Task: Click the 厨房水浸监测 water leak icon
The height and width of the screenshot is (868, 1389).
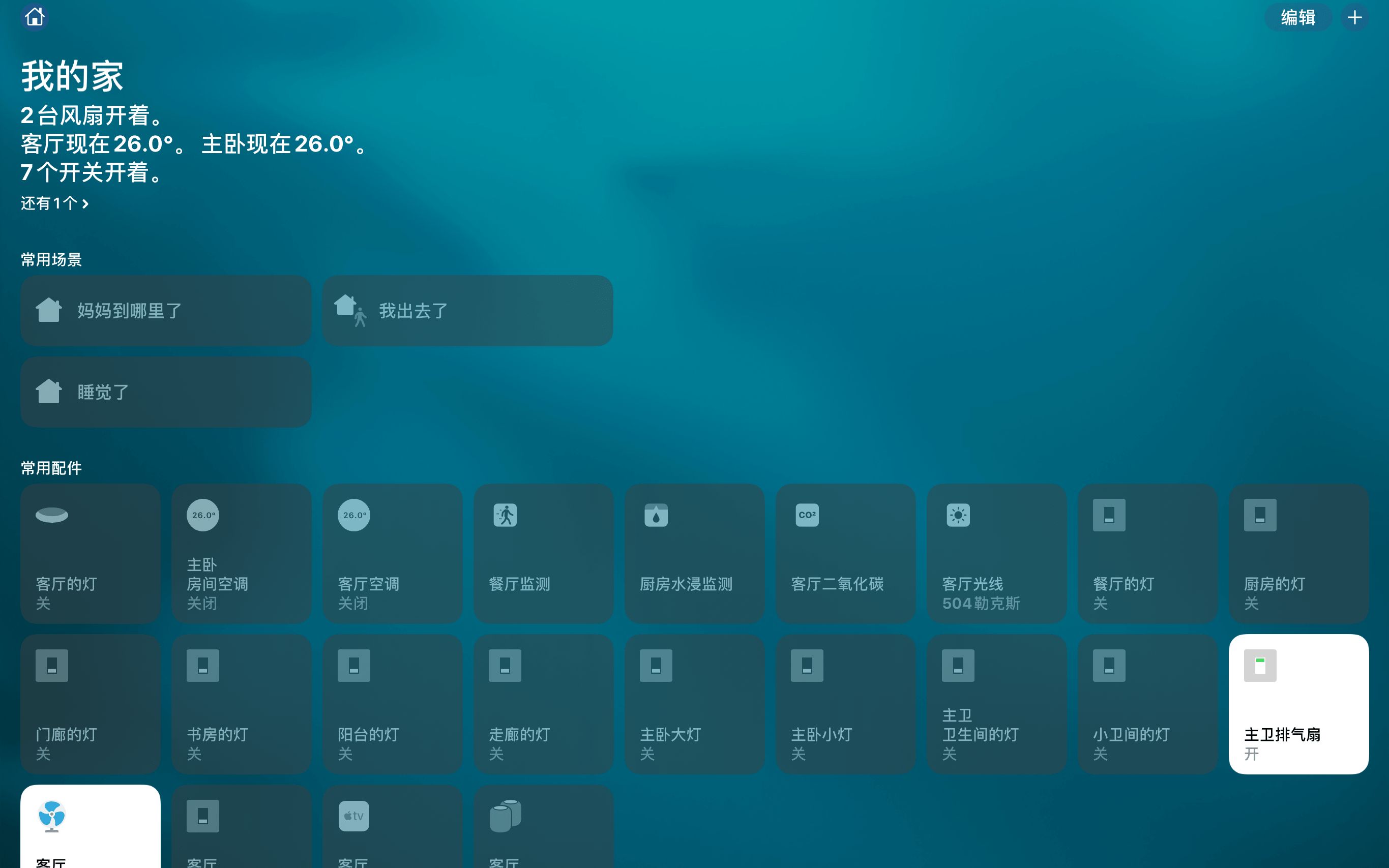Action: click(656, 515)
